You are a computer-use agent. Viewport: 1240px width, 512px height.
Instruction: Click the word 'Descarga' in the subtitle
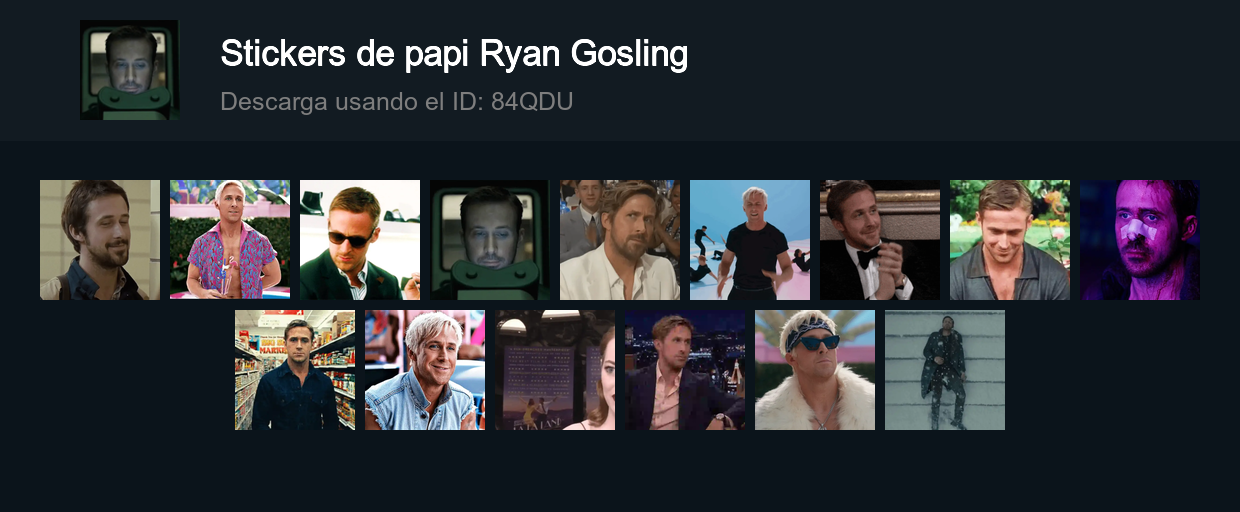263,102
